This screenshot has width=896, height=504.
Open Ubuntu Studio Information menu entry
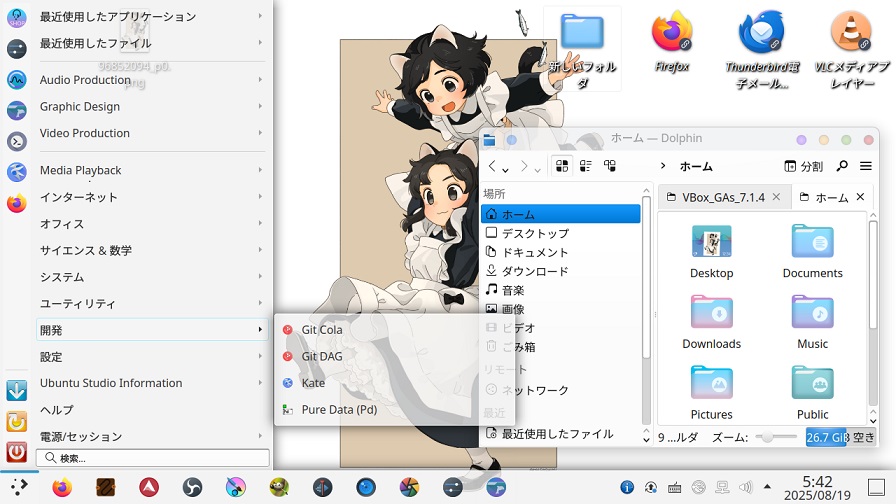(151, 383)
